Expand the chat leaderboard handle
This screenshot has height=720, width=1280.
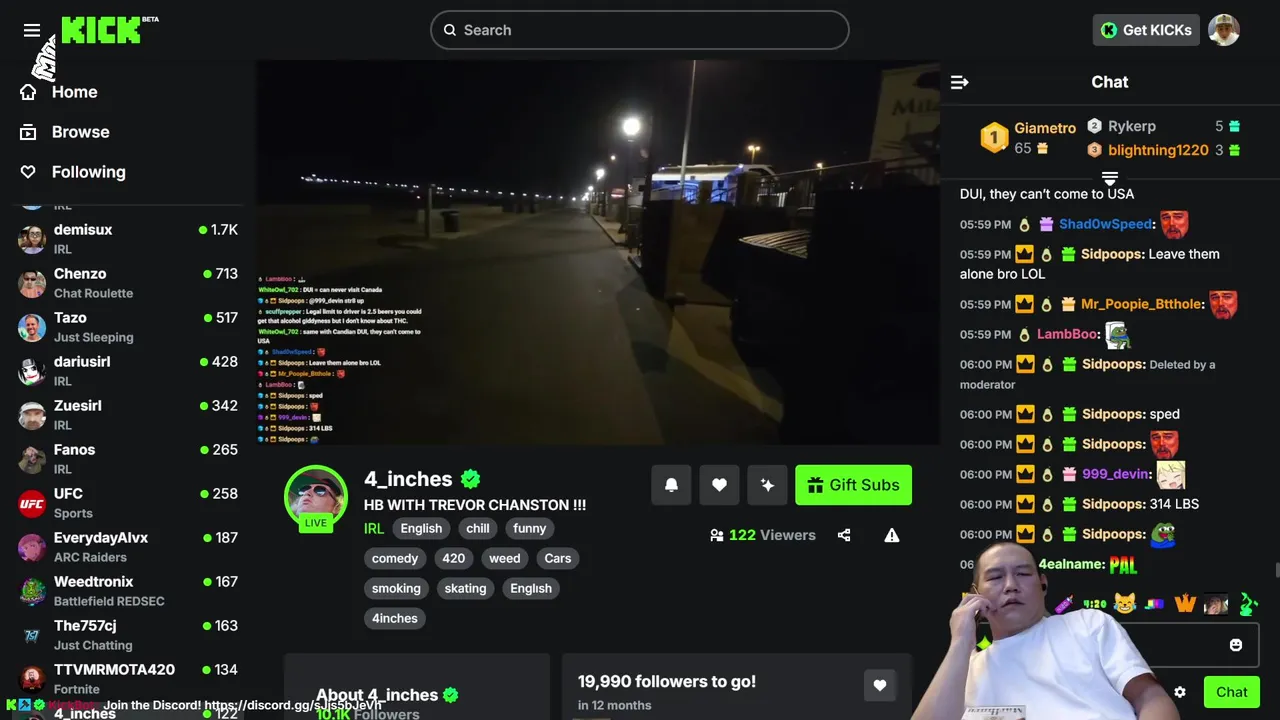coord(1110,178)
